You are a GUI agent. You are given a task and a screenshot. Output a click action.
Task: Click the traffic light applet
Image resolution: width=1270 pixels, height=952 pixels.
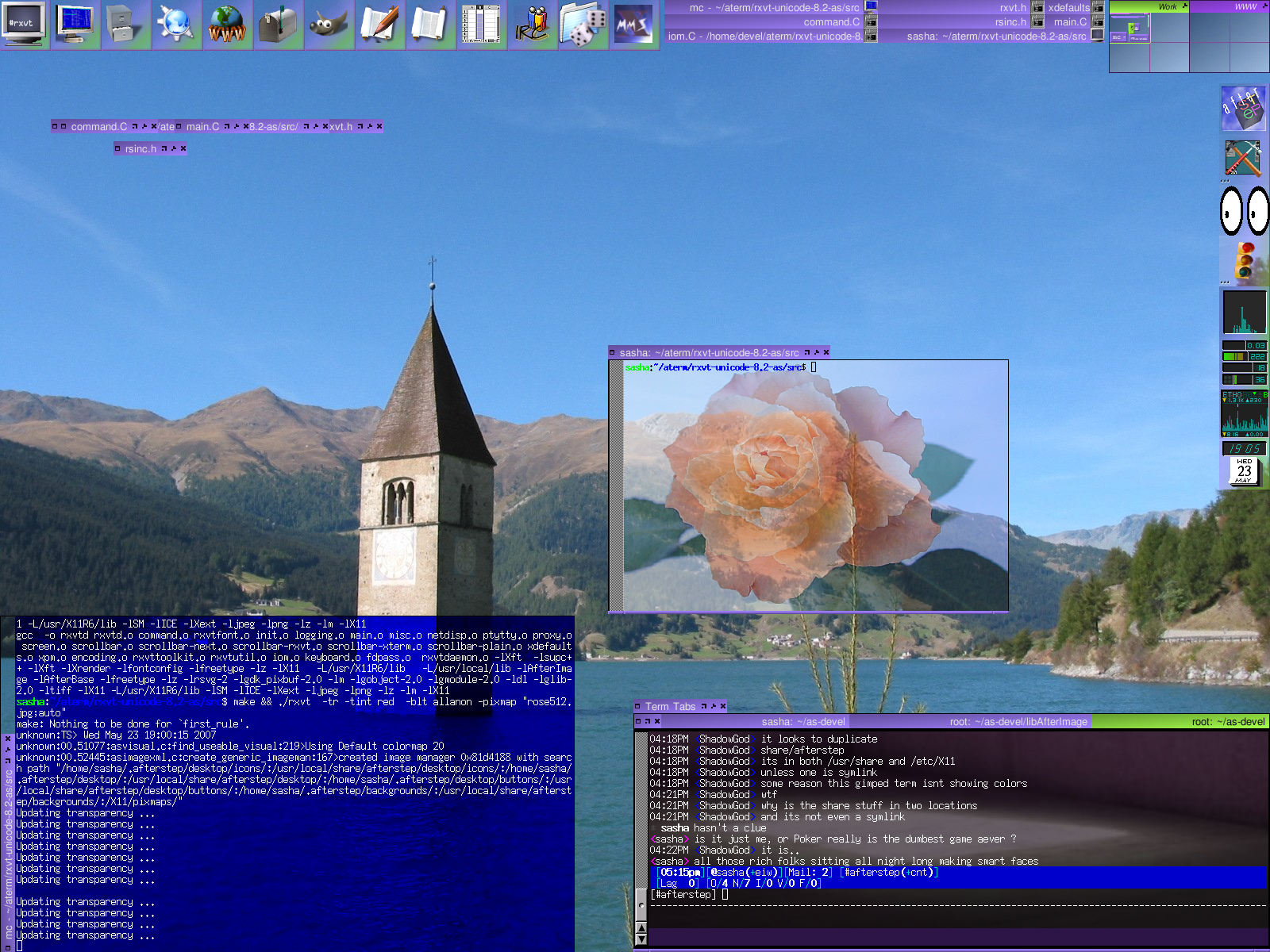pos(1244,262)
